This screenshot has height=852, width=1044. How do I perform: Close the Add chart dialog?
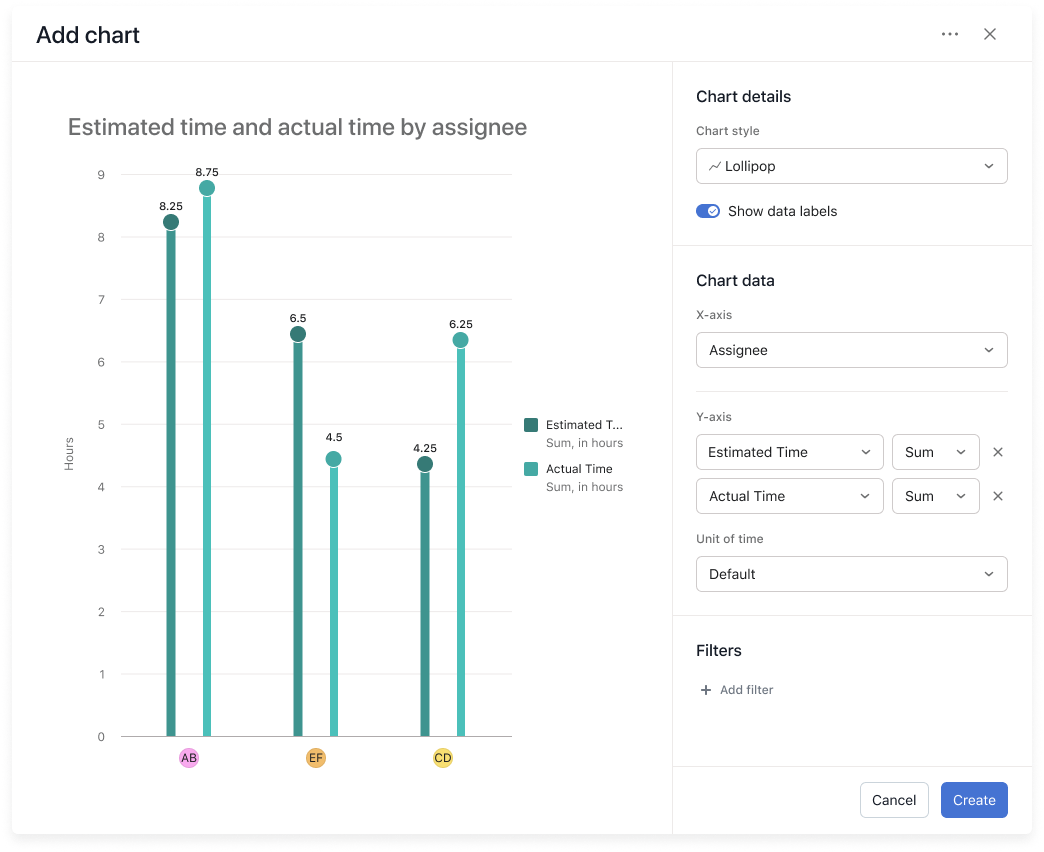pos(989,33)
